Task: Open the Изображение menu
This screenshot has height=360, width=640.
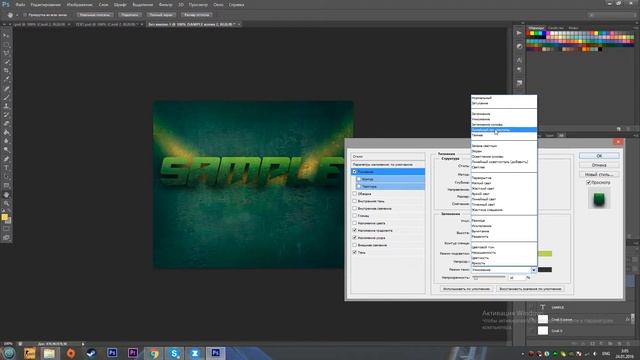Action: point(80,5)
